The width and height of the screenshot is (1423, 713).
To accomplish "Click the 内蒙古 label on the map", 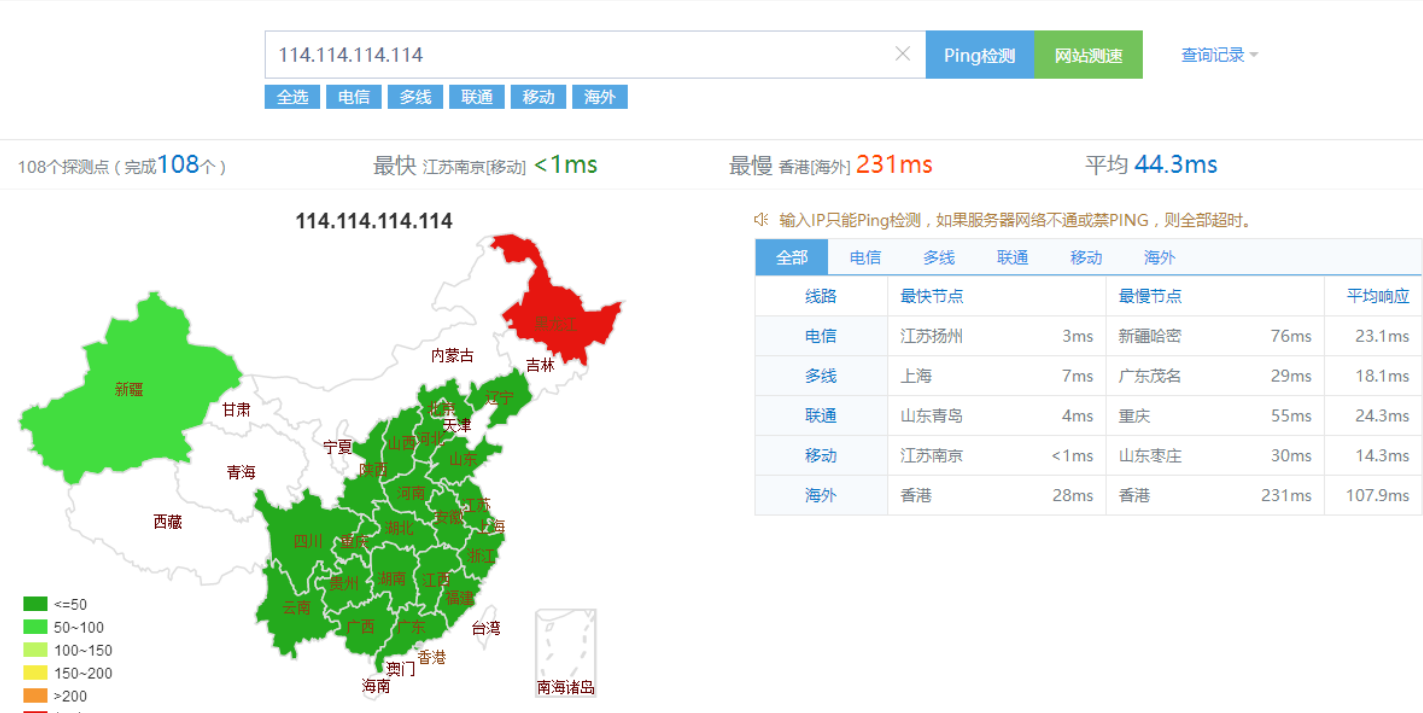I will point(452,355).
